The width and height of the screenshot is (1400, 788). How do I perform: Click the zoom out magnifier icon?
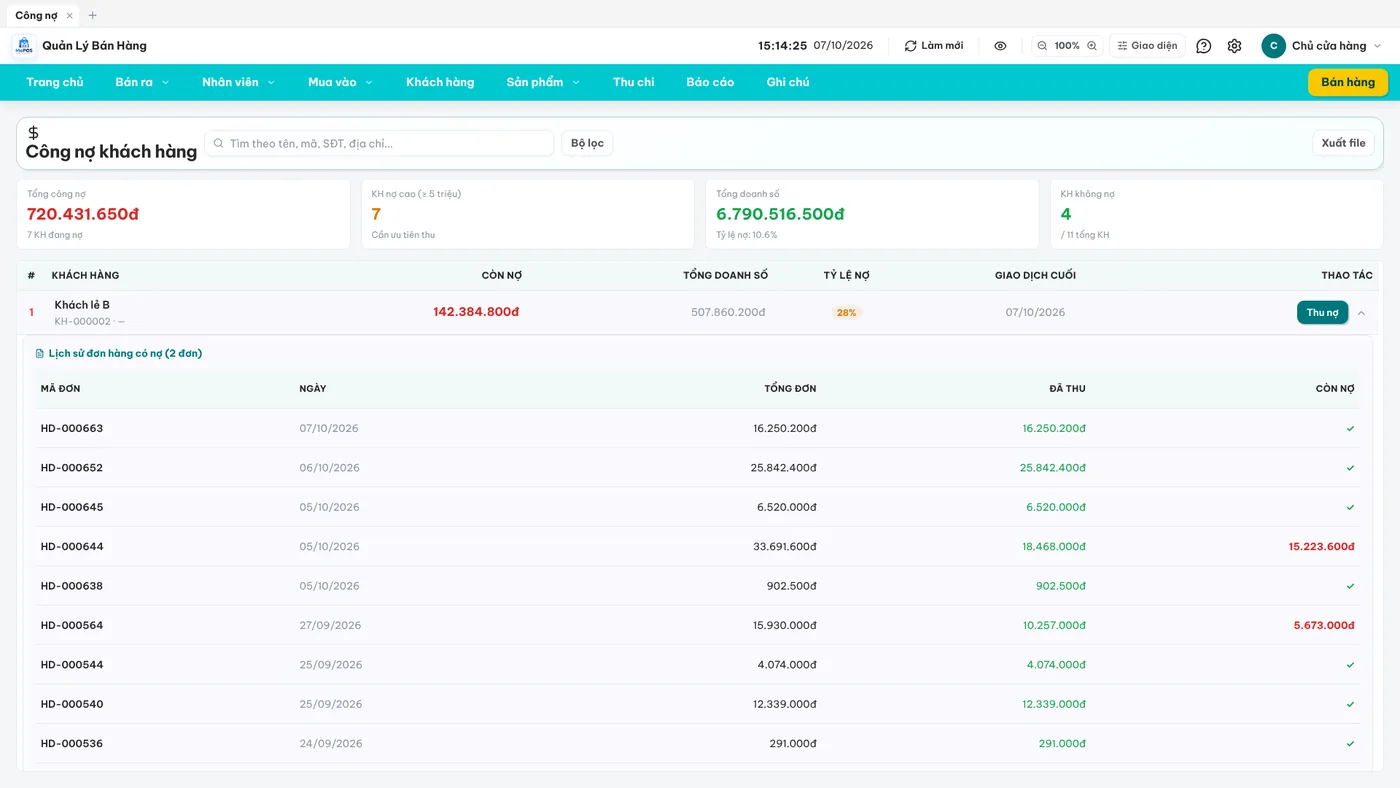click(1042, 46)
